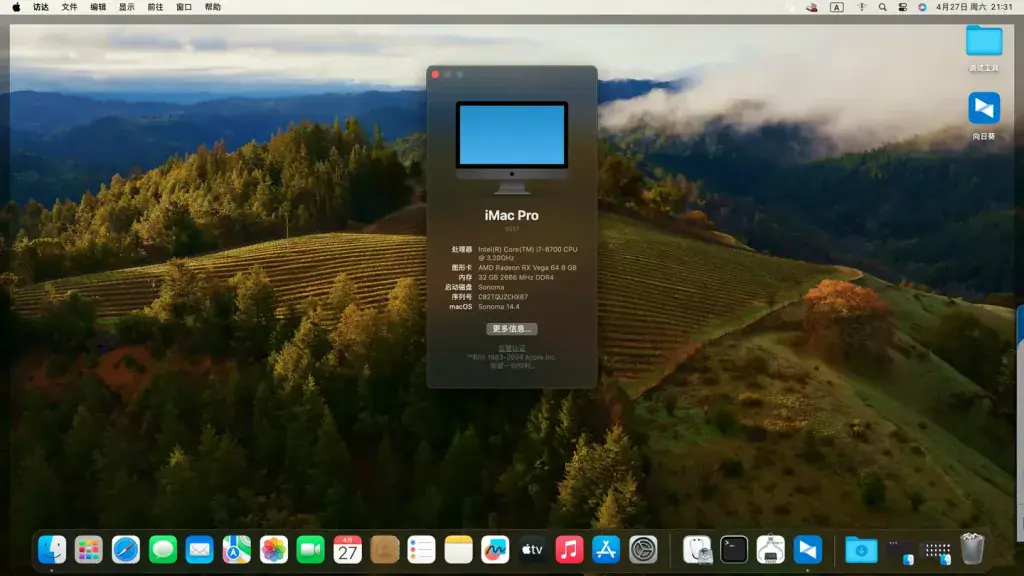Open Disk Utility from the Dock
Viewport: 1024px width, 576px height.
(697, 550)
